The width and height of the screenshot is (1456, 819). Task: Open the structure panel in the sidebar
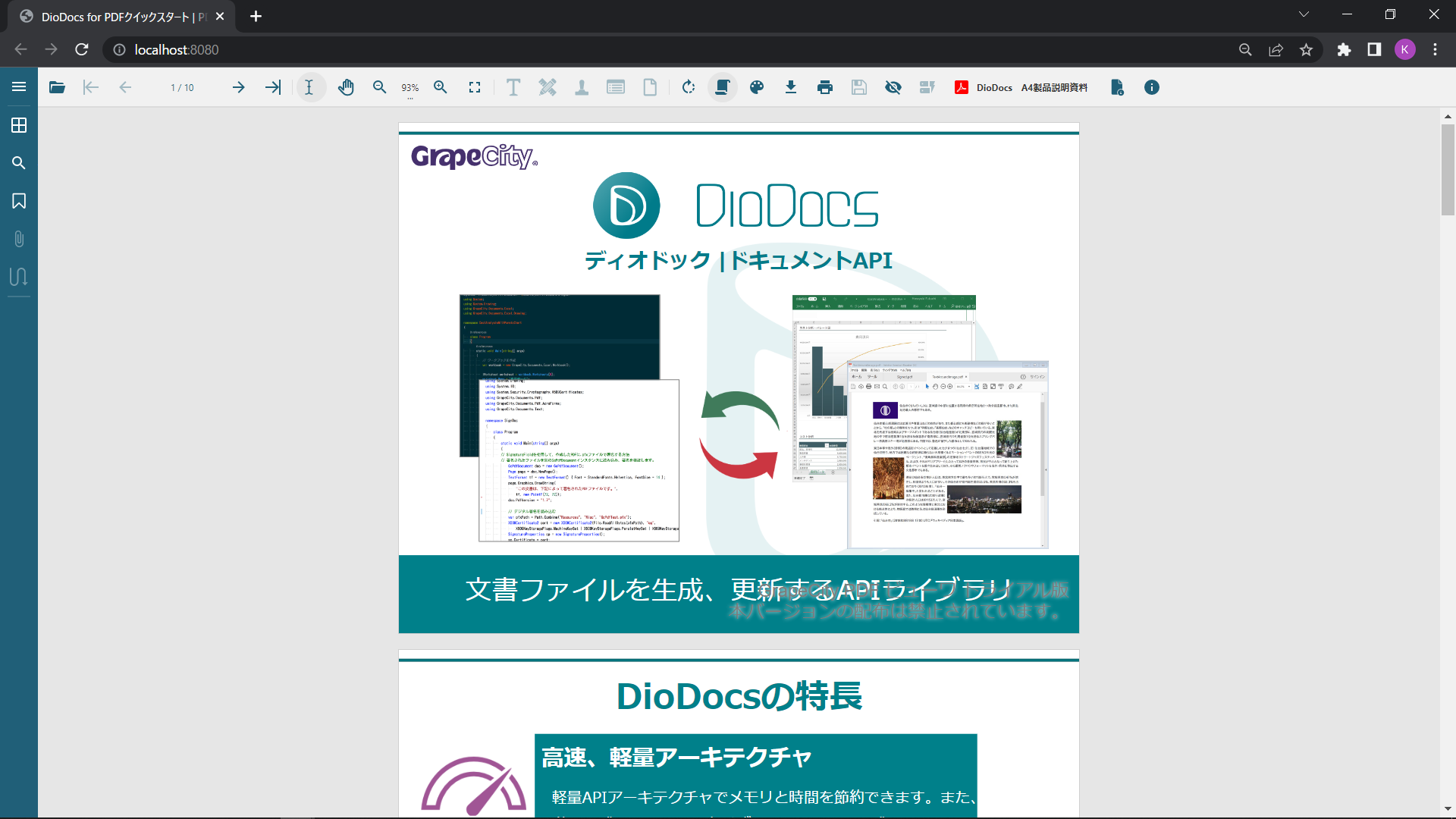click(19, 277)
